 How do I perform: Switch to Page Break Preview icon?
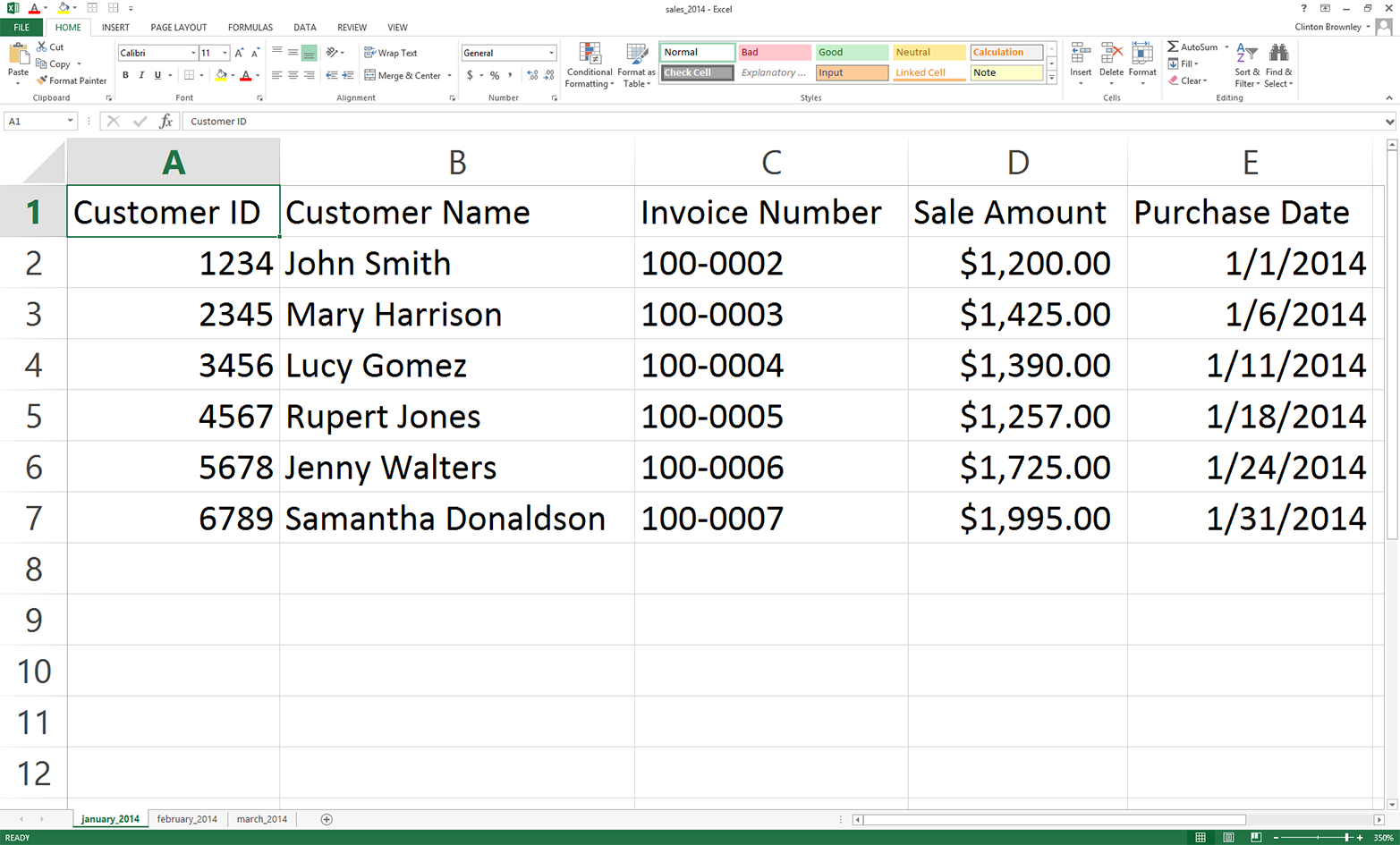[1256, 838]
